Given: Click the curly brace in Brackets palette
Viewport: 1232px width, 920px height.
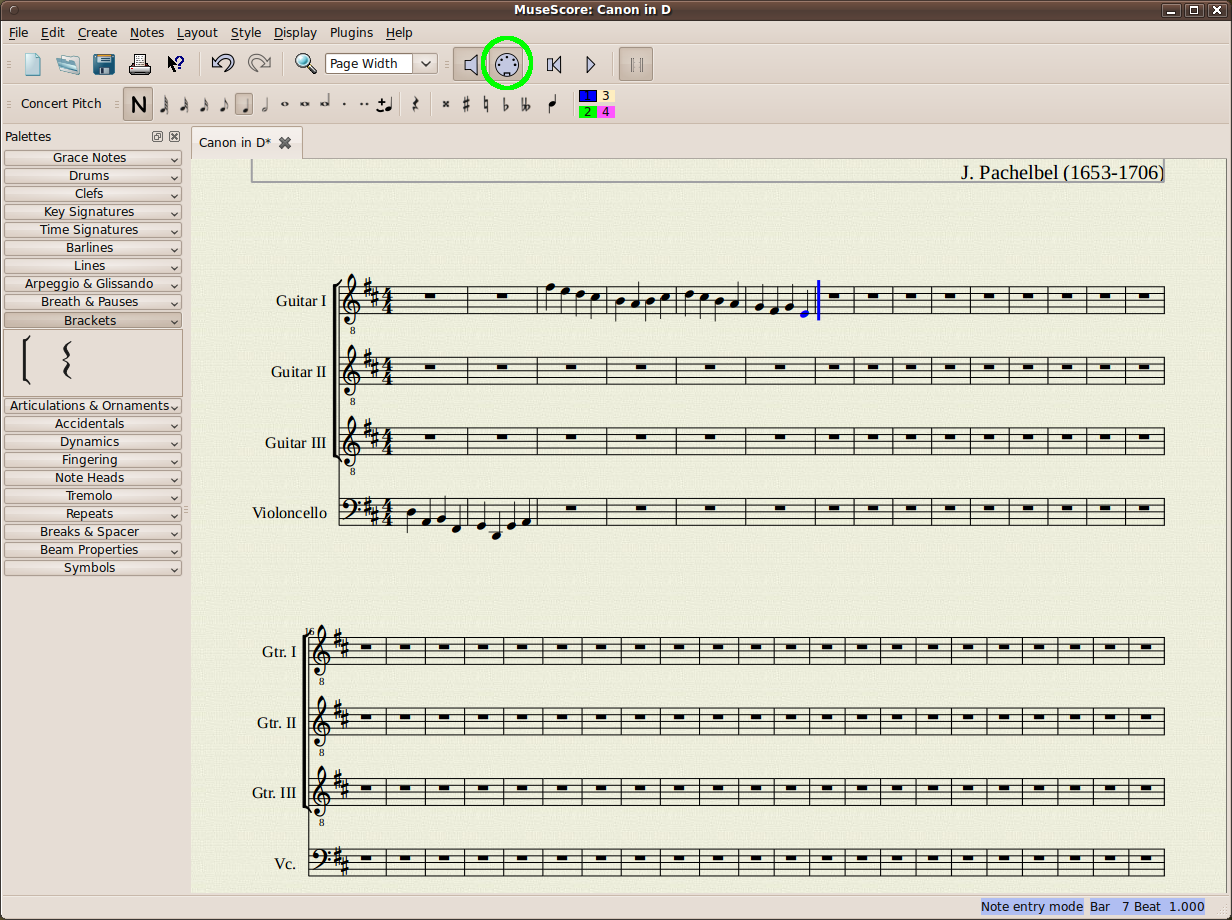Looking at the screenshot, I should tap(66, 362).
